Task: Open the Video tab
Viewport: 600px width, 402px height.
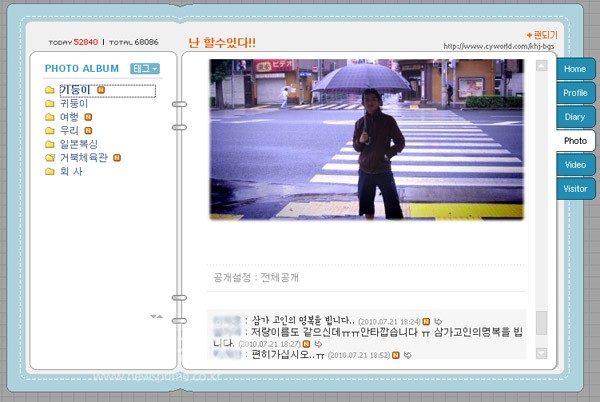Action: 575,164
